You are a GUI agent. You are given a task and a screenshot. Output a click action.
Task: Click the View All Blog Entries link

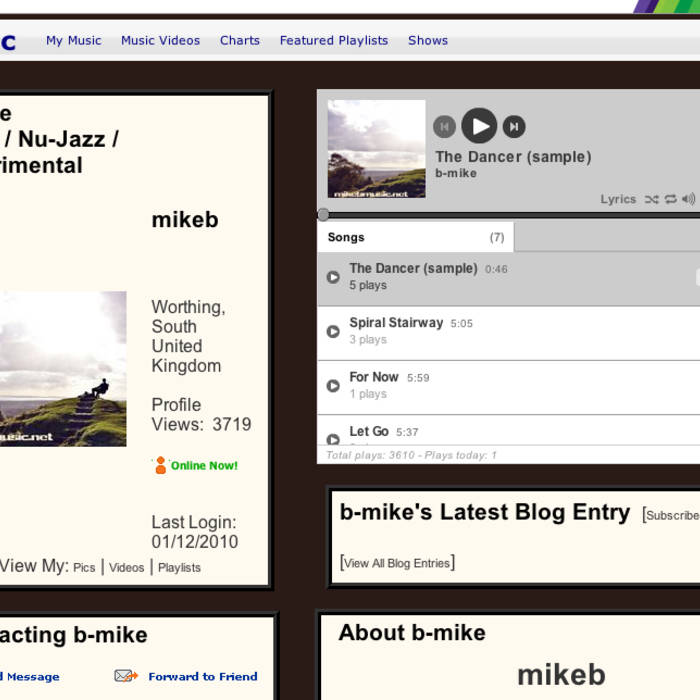(x=397, y=563)
